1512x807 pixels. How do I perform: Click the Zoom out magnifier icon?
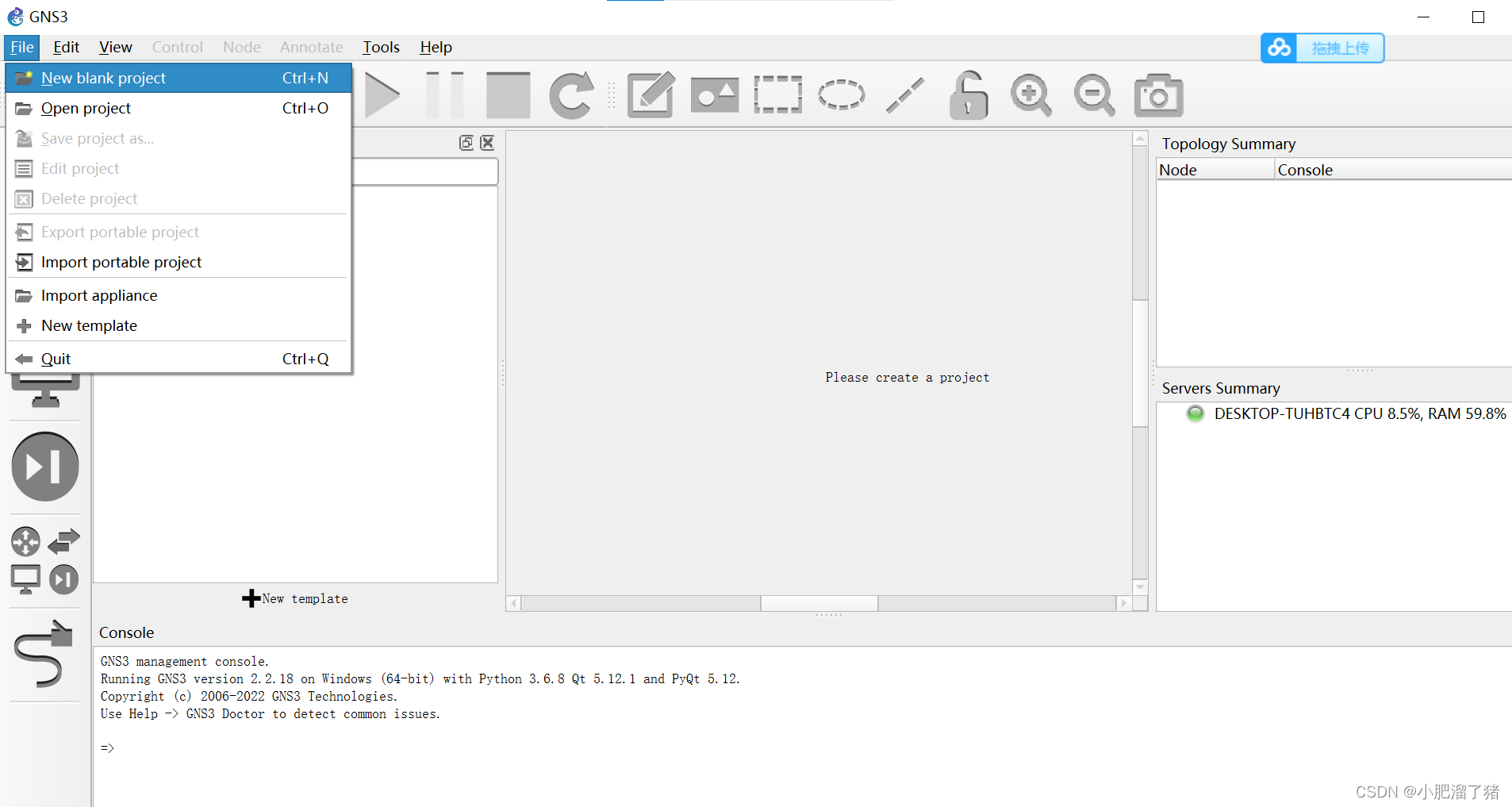point(1095,95)
